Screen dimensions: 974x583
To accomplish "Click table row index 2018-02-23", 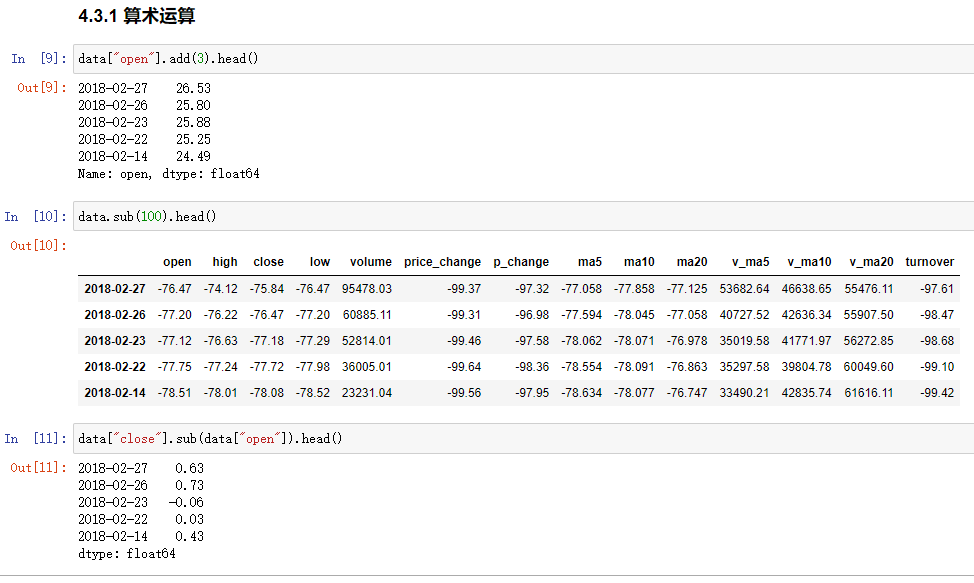I will (x=115, y=341).
